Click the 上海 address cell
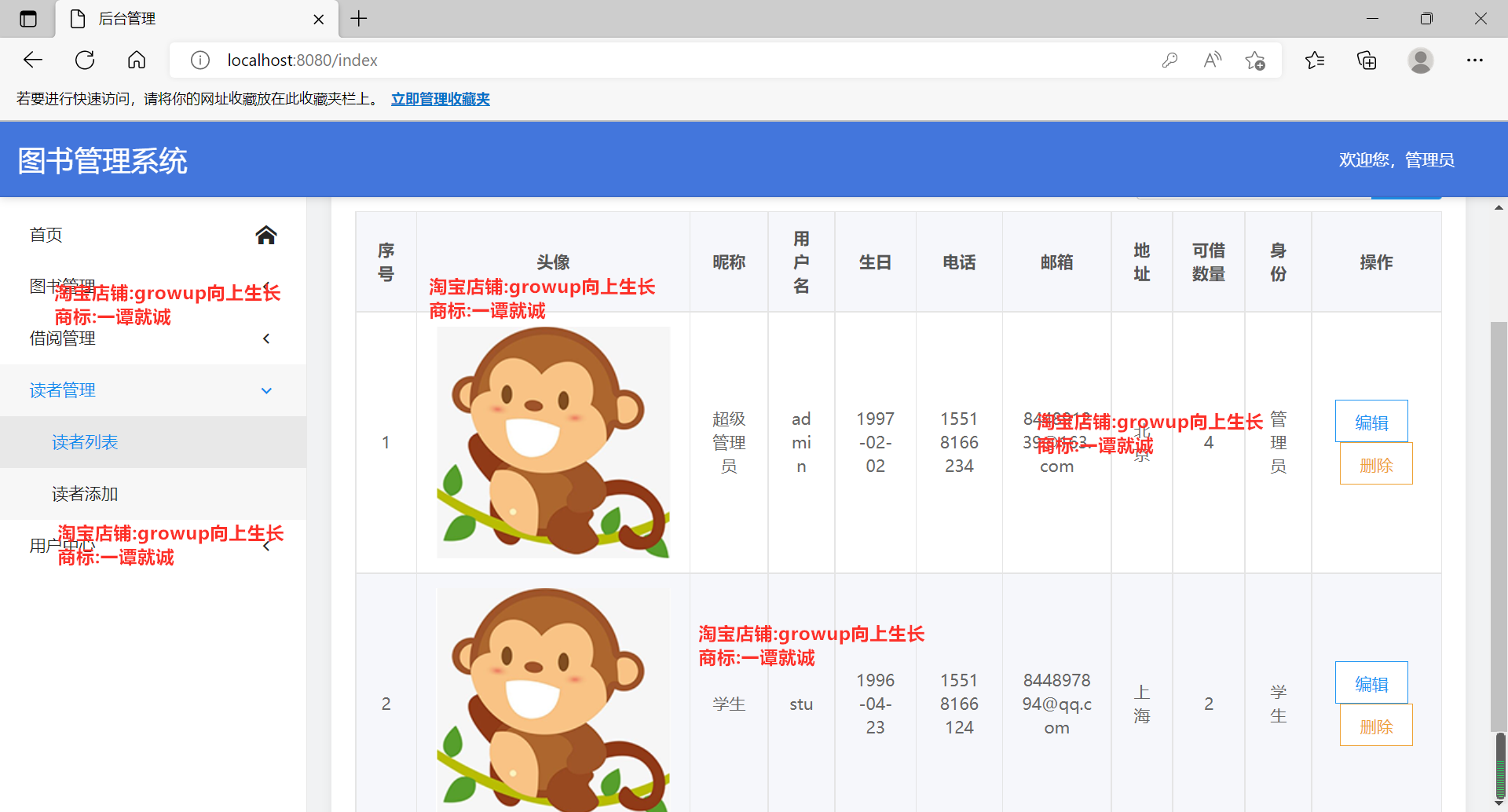The width and height of the screenshot is (1508, 812). pyautogui.click(x=1141, y=704)
